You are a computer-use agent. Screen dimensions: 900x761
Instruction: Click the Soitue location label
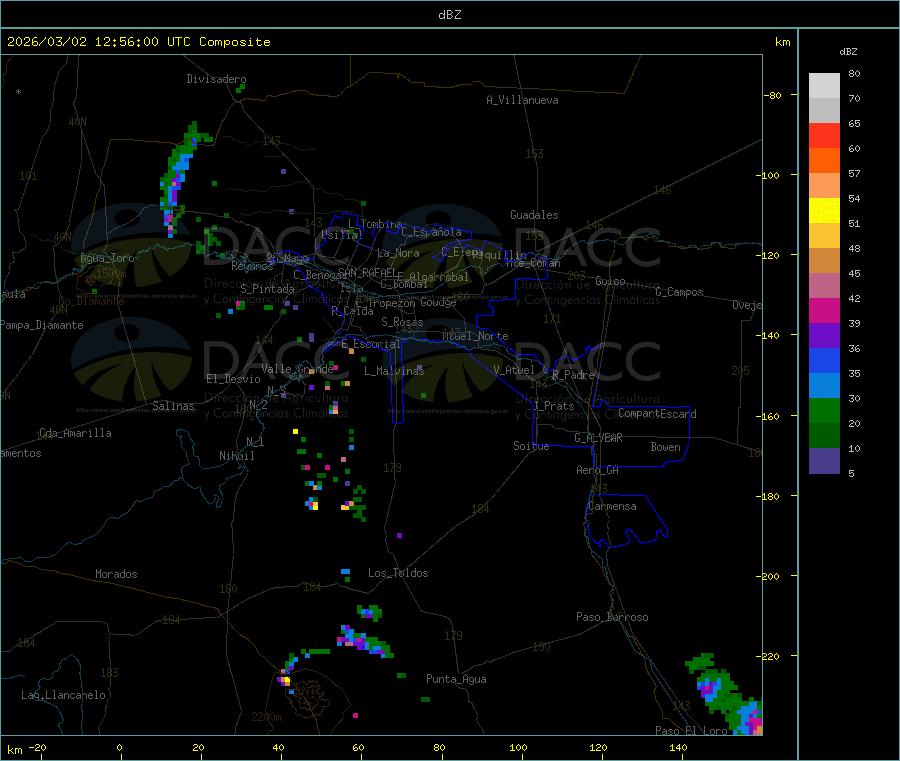click(531, 446)
